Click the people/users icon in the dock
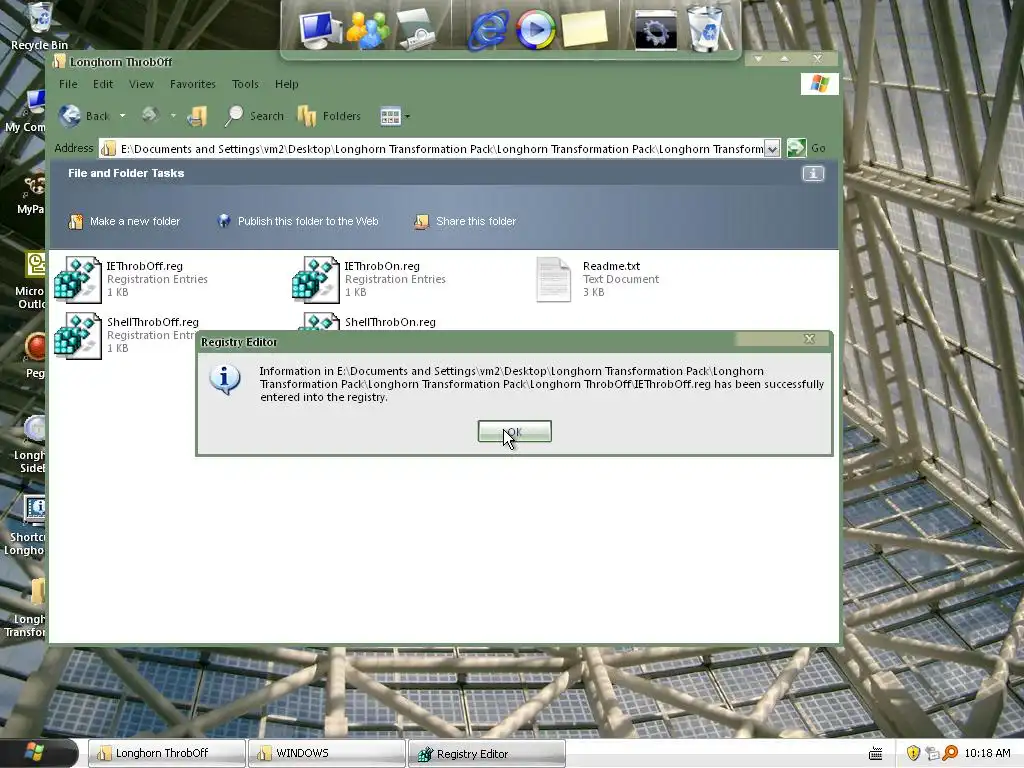This screenshot has width=1024, height=768. tap(368, 29)
